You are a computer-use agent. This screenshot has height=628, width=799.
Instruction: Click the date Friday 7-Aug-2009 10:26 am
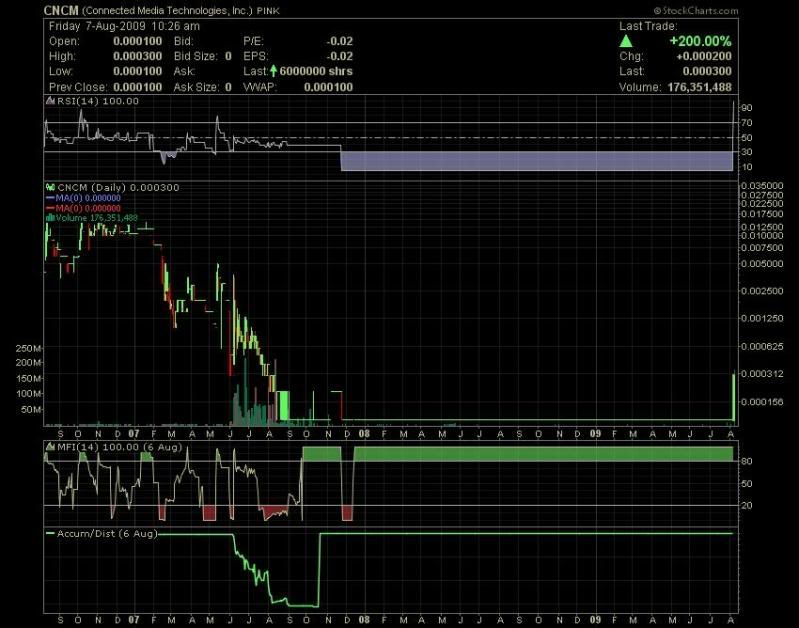pos(124,26)
